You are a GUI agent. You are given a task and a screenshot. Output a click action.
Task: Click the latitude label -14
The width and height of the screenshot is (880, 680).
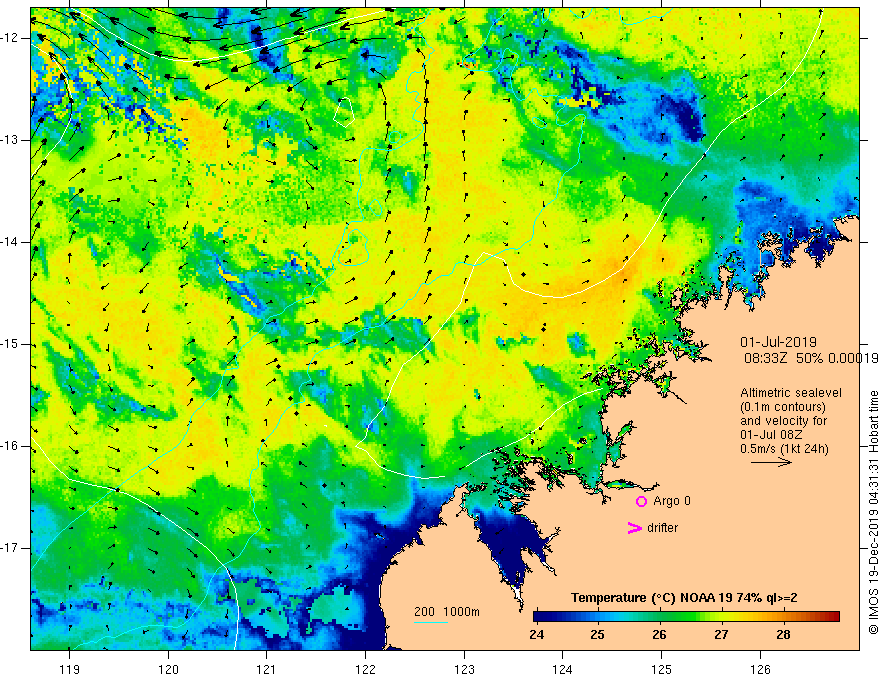10,242
